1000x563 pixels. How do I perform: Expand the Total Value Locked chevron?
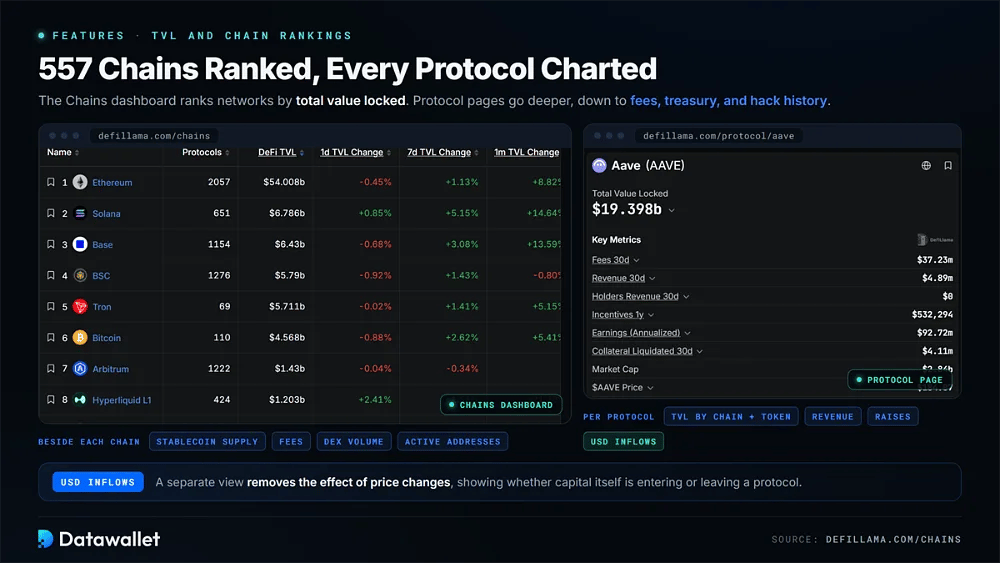672,210
